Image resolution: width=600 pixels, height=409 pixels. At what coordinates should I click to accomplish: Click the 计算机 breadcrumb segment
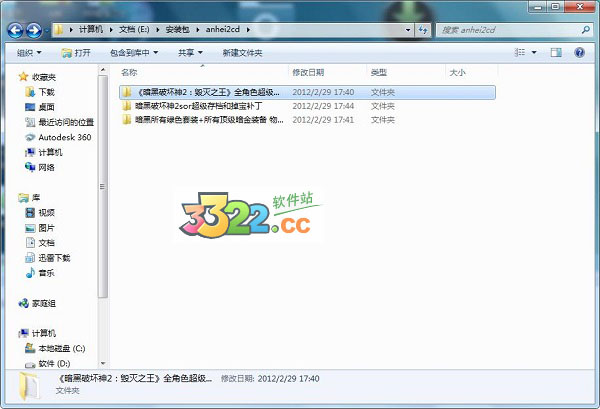coord(91,29)
